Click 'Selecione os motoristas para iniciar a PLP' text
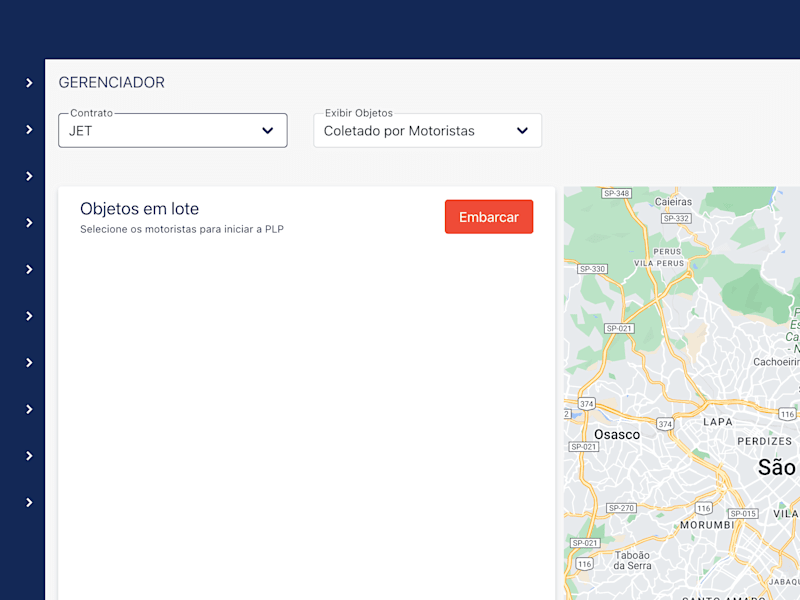The image size is (800, 600). pos(182,230)
